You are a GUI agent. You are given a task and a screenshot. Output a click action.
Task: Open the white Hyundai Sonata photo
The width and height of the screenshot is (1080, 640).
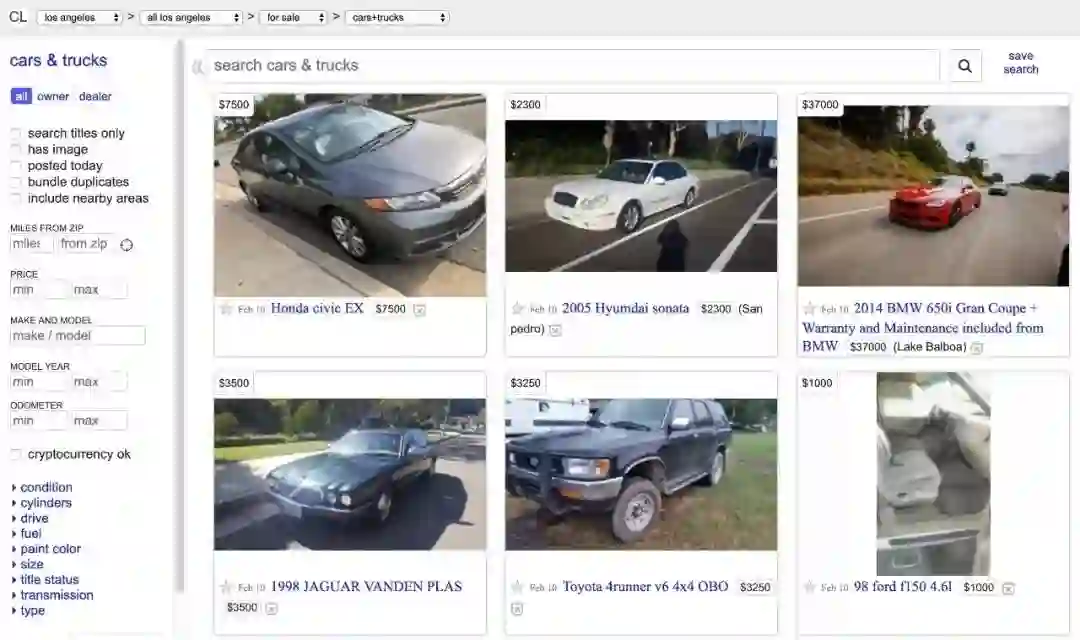(641, 196)
